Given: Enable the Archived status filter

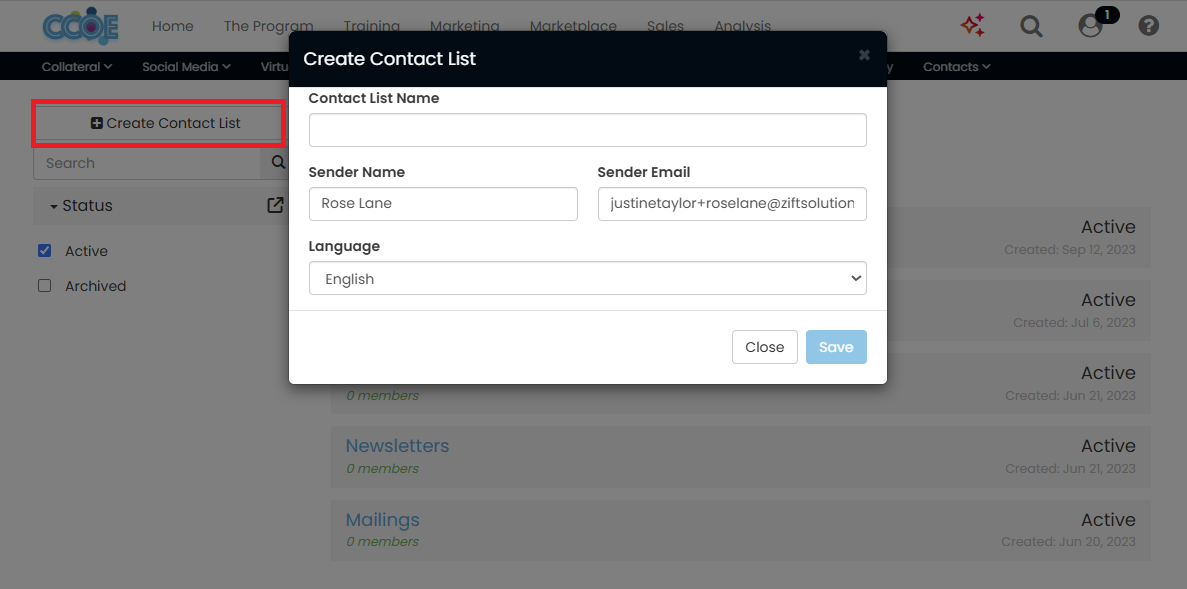Looking at the screenshot, I should [x=44, y=285].
